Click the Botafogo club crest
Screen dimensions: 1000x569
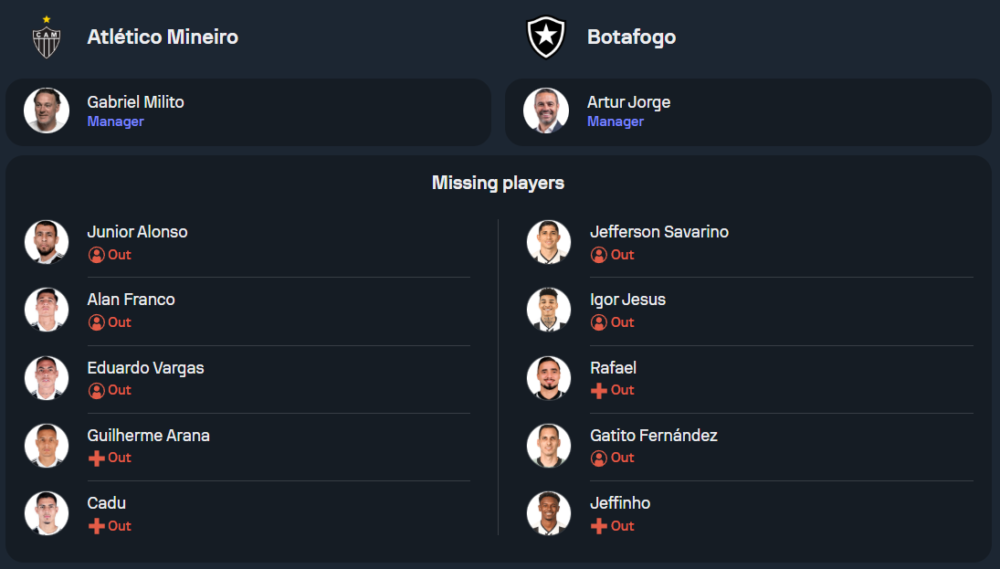(x=546, y=37)
